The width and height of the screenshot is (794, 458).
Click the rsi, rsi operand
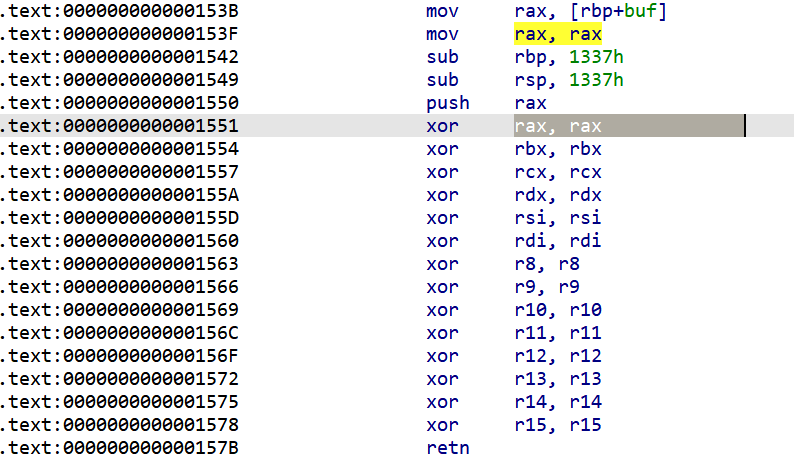pos(558,218)
